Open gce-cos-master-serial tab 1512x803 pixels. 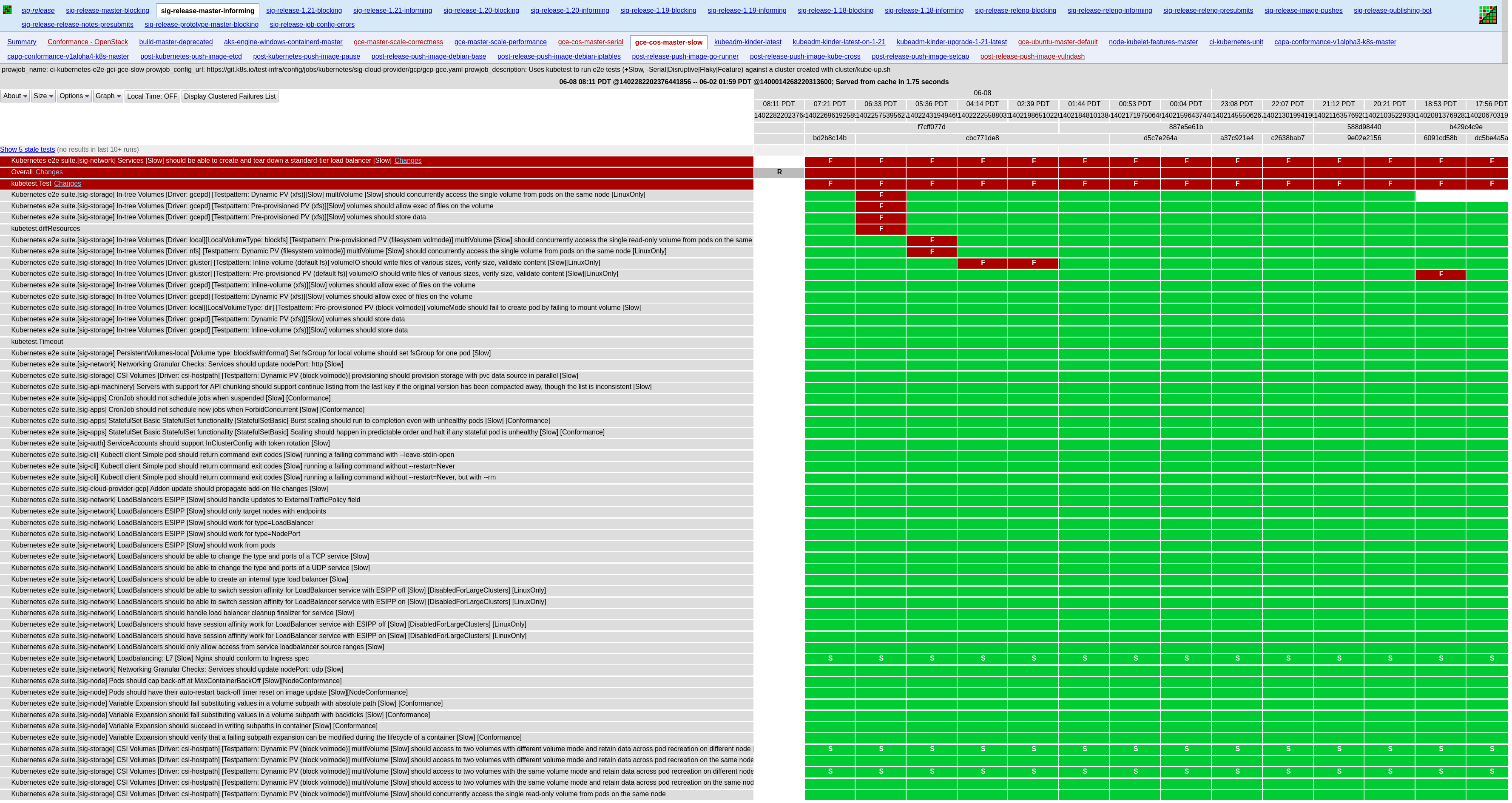tap(591, 42)
